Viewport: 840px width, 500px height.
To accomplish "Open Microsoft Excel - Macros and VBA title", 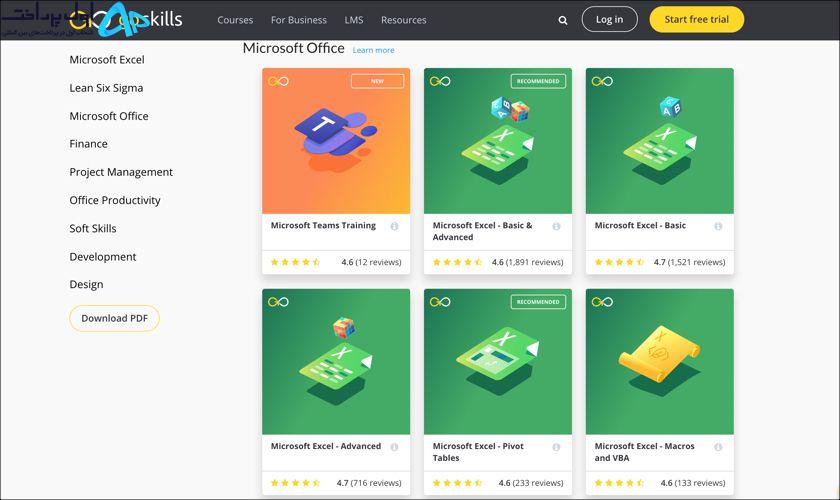I will (x=644, y=452).
